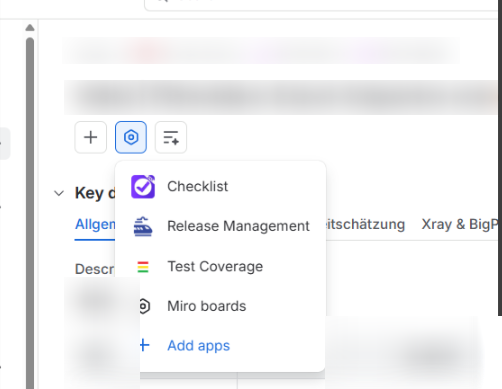Viewport: 502px width, 389px height.
Task: Click the scrollbar up arrow
Action: pyautogui.click(x=30, y=28)
